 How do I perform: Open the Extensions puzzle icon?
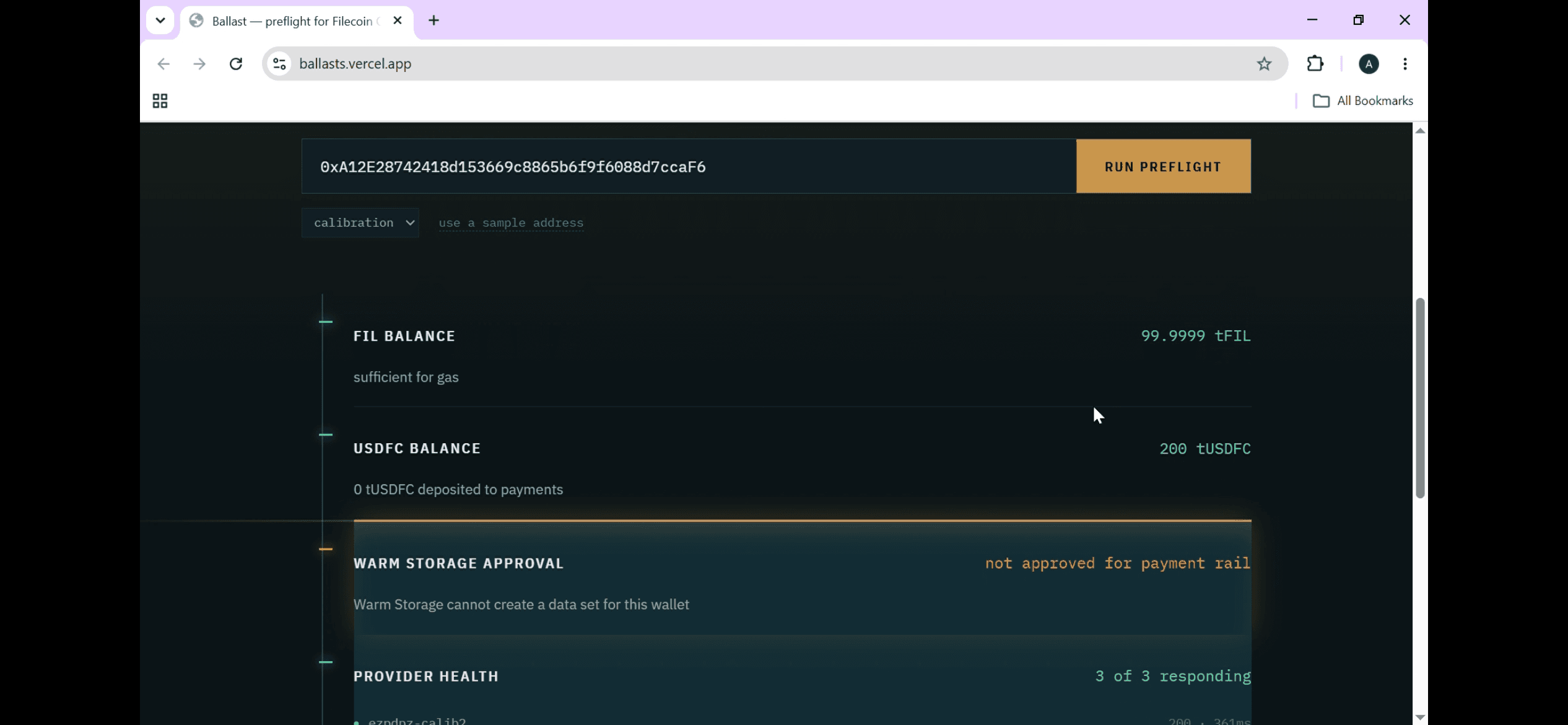pyautogui.click(x=1315, y=64)
